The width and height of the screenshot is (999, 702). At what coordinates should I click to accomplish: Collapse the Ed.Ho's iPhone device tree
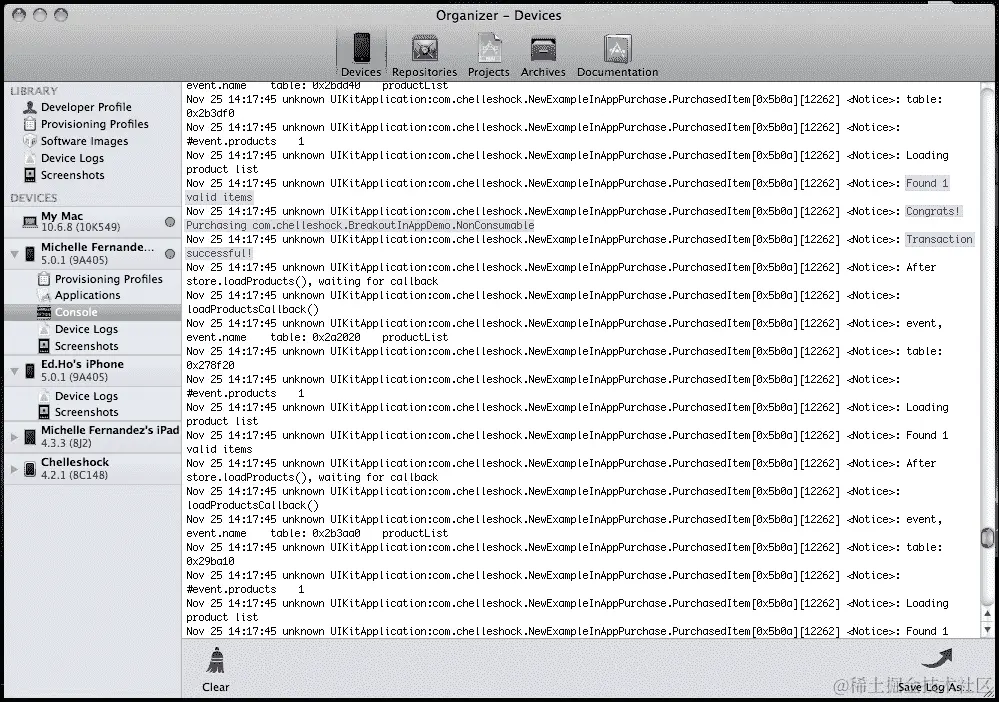14,371
